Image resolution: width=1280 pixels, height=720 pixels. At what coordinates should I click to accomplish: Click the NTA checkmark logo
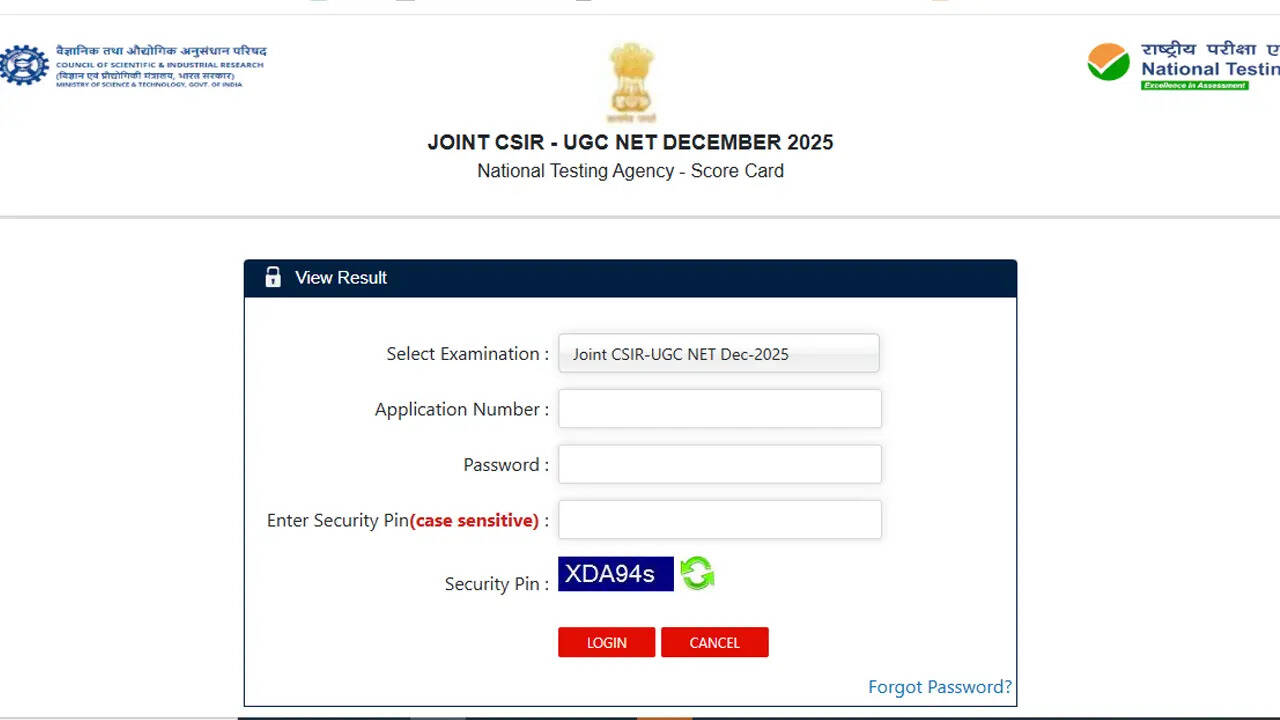[x=1109, y=63]
